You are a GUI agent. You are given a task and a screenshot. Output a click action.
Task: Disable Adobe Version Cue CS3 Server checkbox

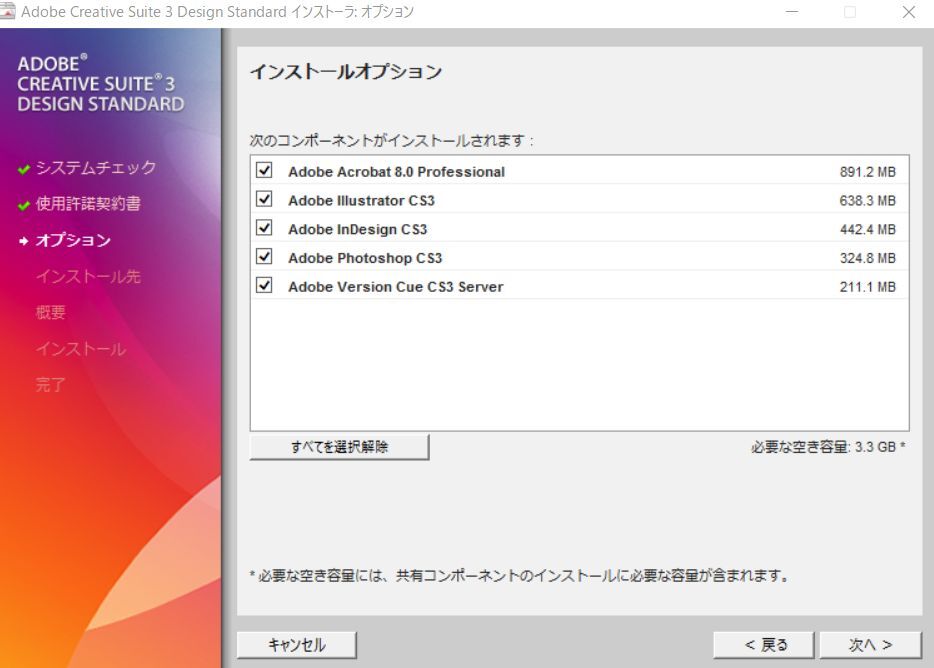point(264,285)
